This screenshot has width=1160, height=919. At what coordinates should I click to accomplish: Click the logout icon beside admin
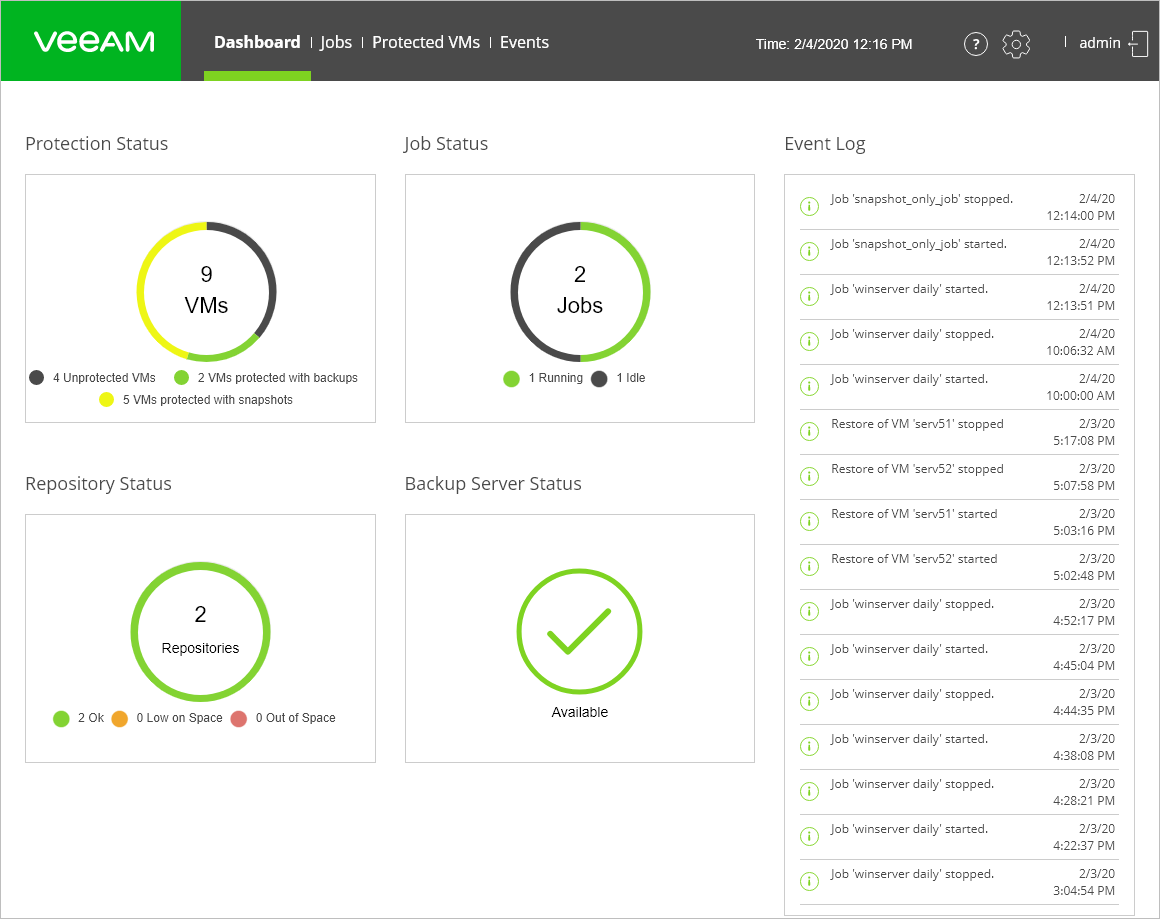coord(1138,44)
